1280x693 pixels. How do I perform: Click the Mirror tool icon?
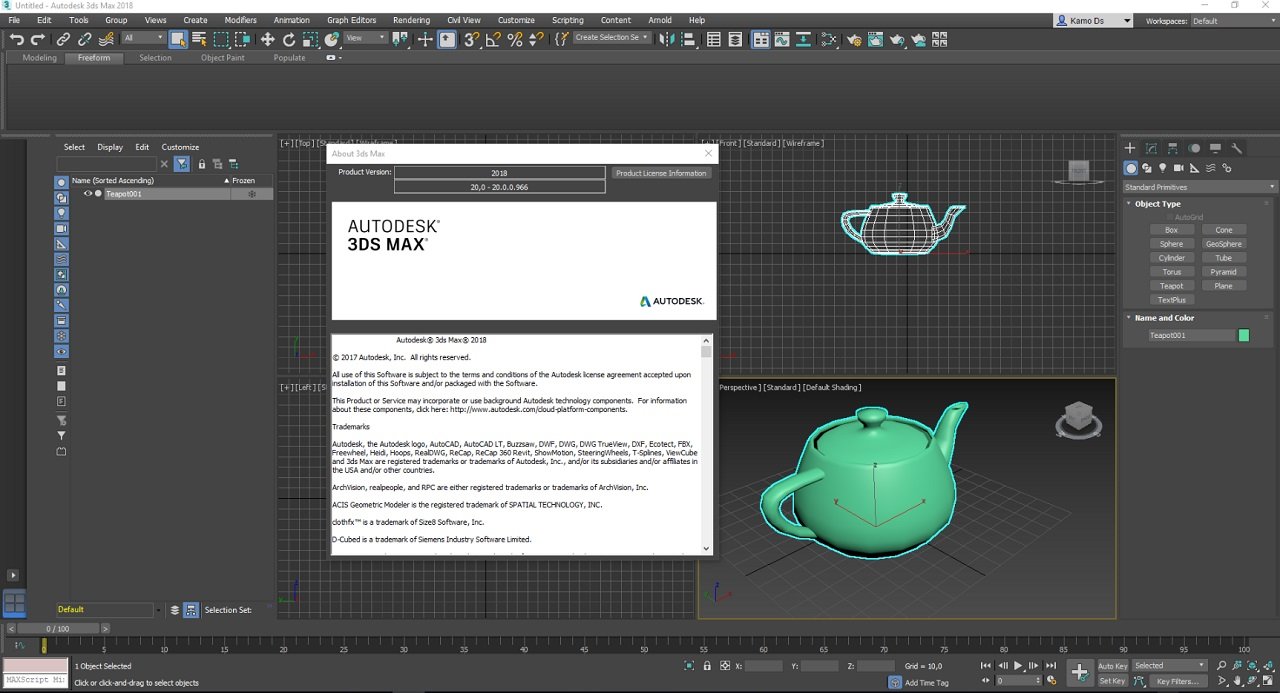[x=669, y=40]
